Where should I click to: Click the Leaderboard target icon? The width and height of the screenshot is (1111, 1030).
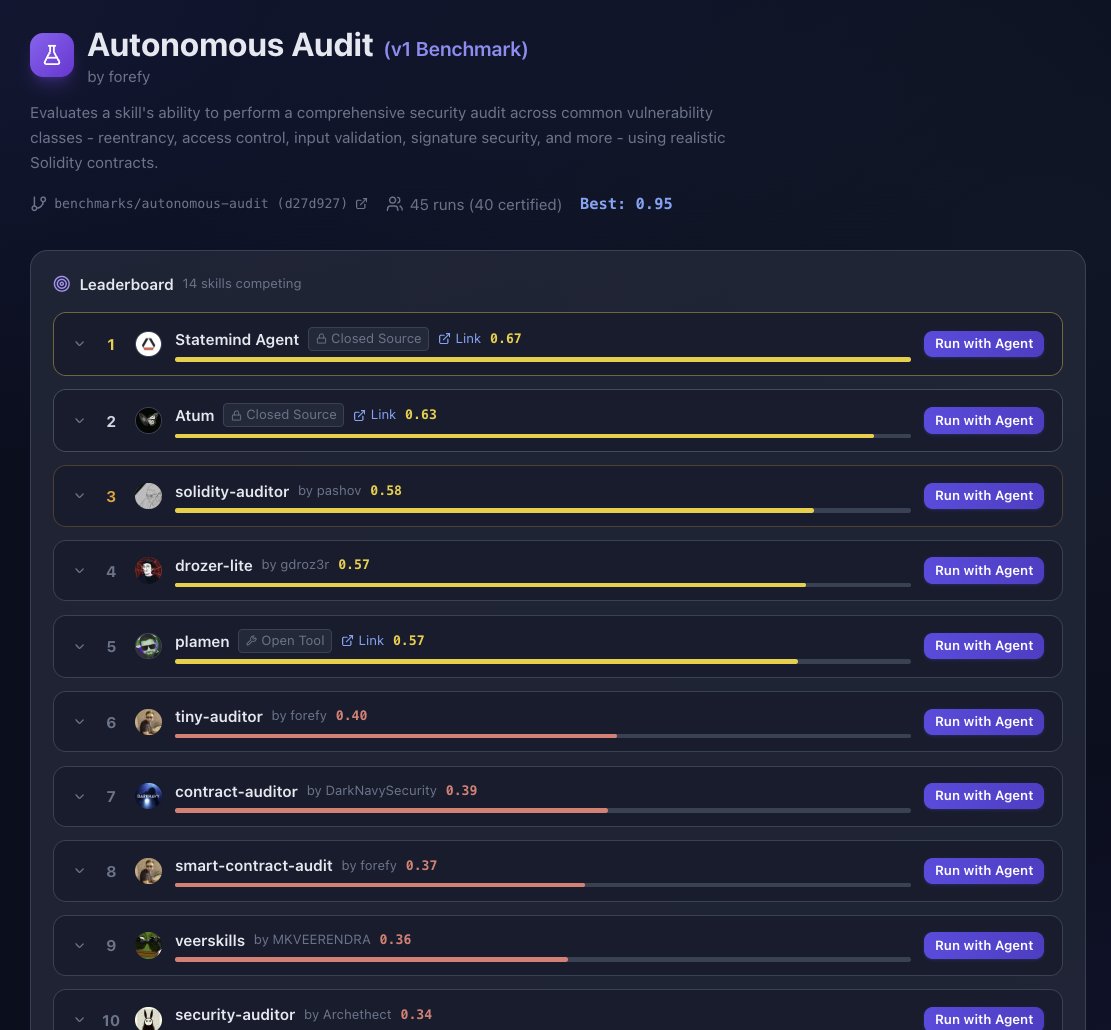(62, 284)
